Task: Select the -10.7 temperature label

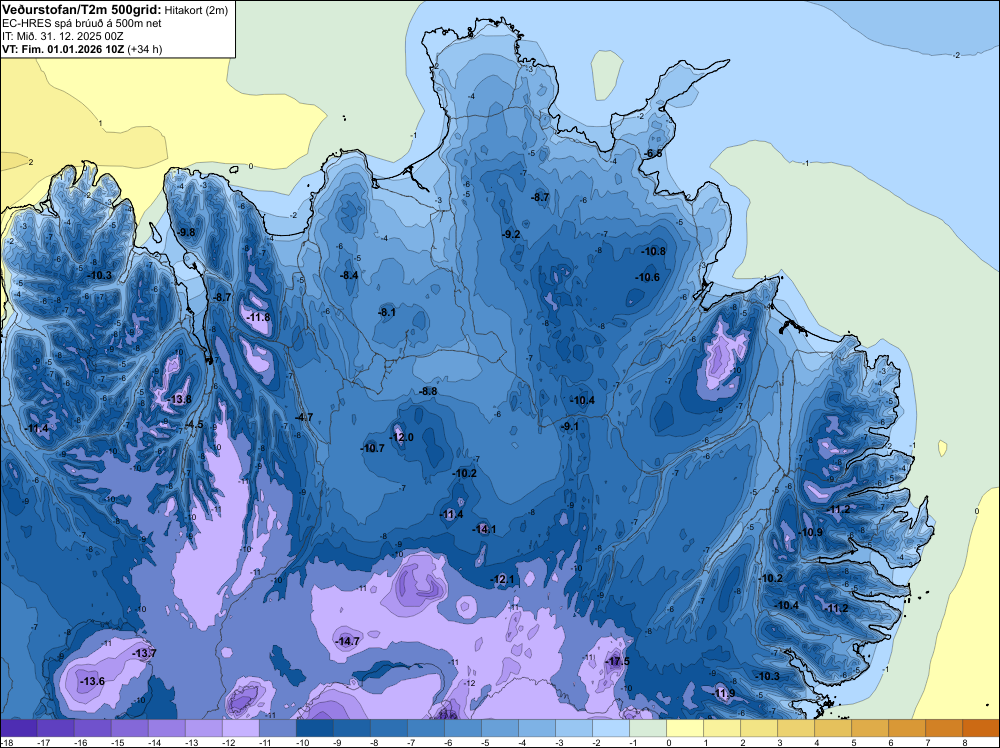Action: [x=372, y=448]
